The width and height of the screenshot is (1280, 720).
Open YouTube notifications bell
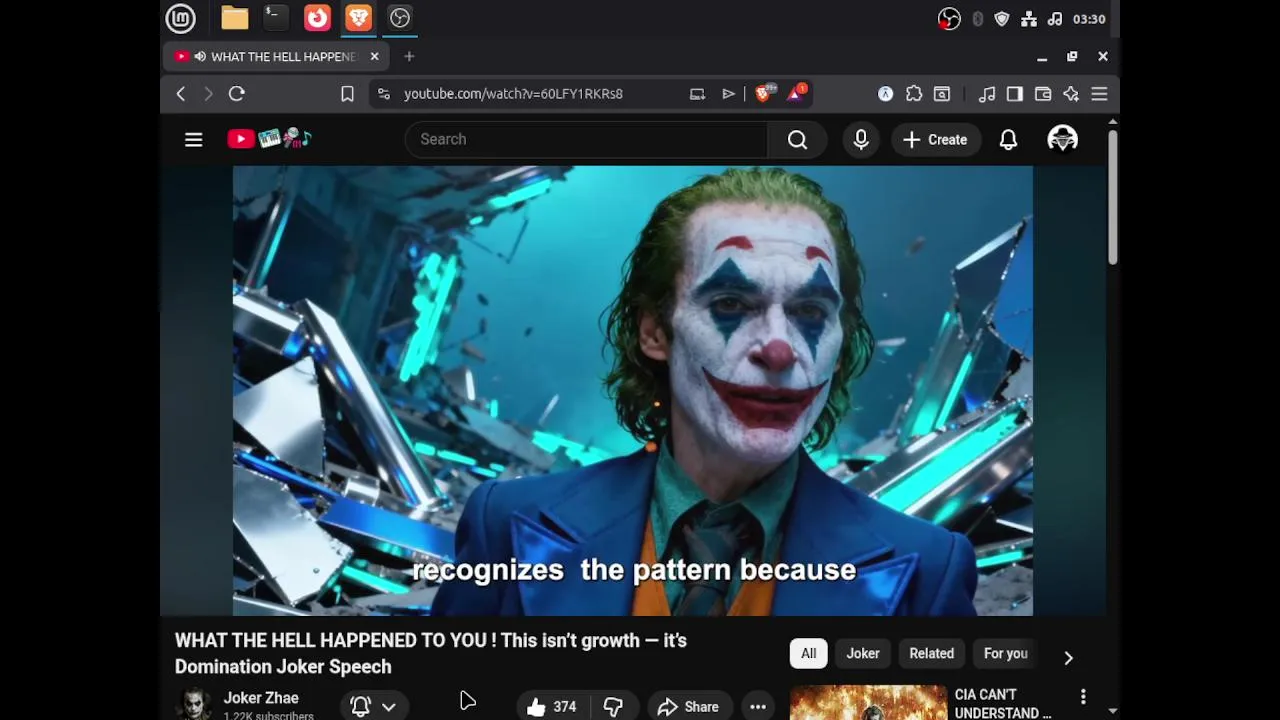pyautogui.click(x=1008, y=140)
